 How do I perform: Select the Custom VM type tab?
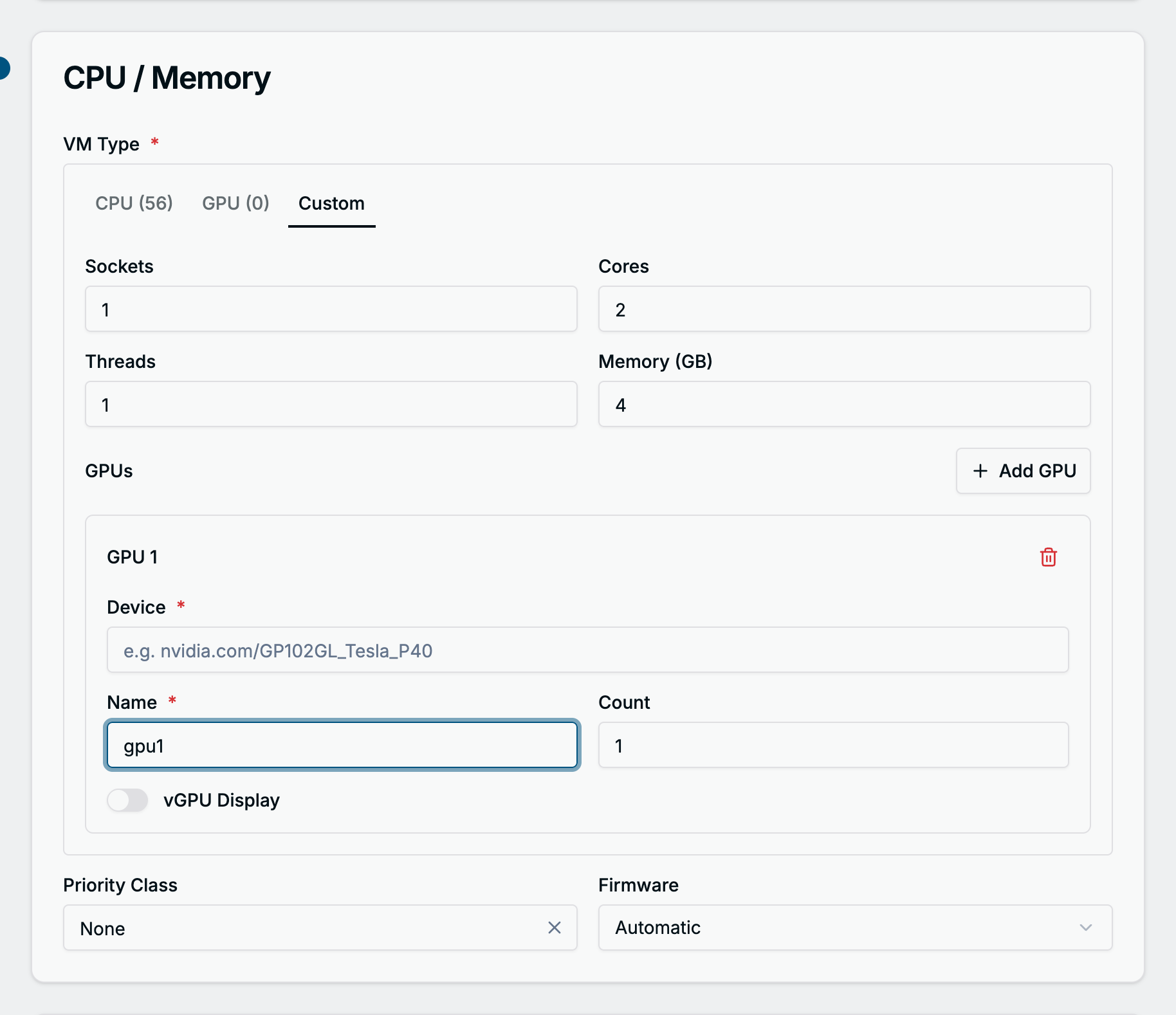click(331, 203)
